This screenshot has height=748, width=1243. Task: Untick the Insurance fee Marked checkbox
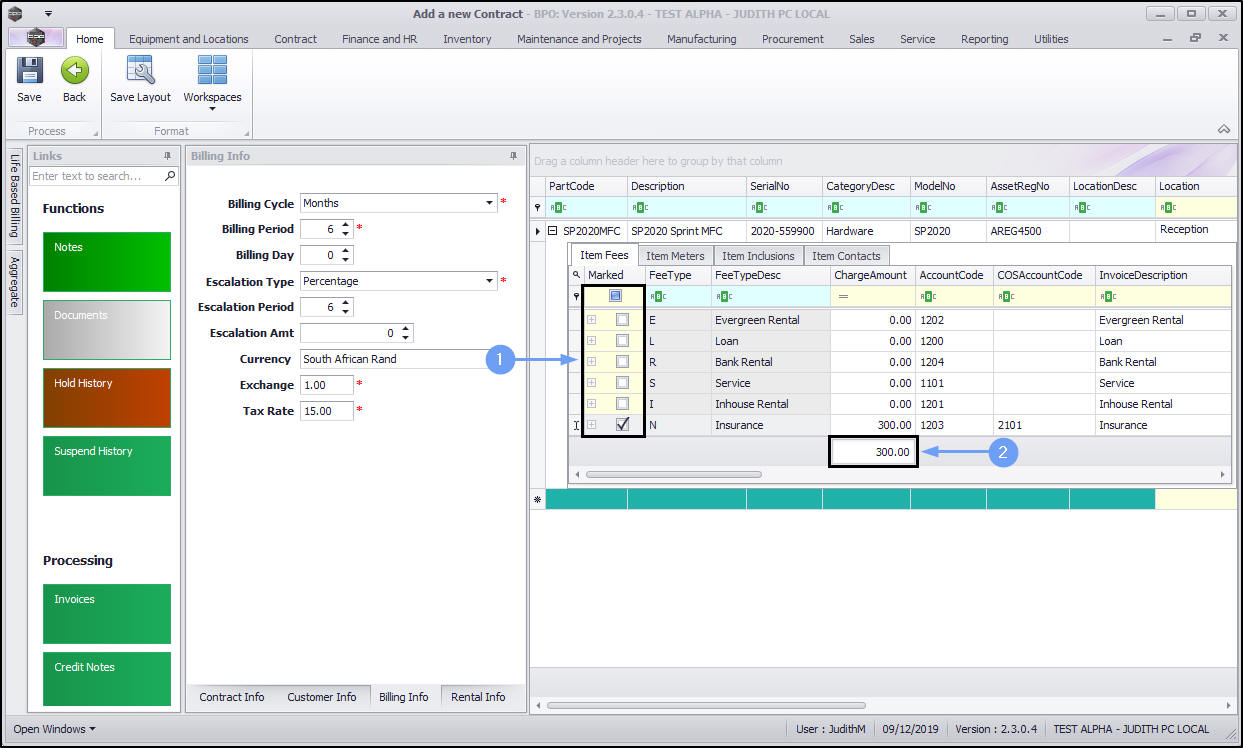coord(622,425)
